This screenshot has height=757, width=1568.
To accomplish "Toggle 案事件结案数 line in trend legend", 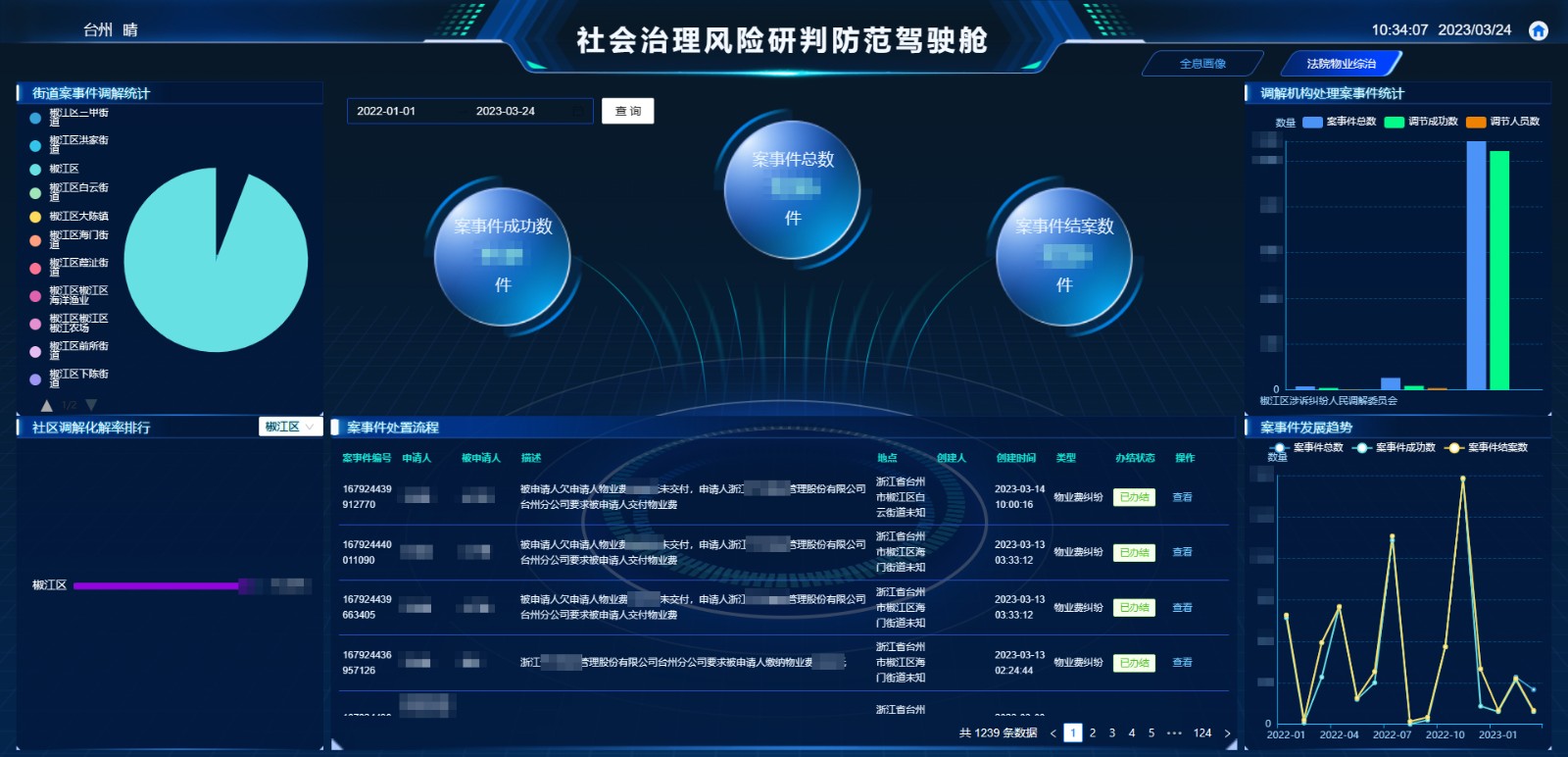I will (x=1487, y=448).
